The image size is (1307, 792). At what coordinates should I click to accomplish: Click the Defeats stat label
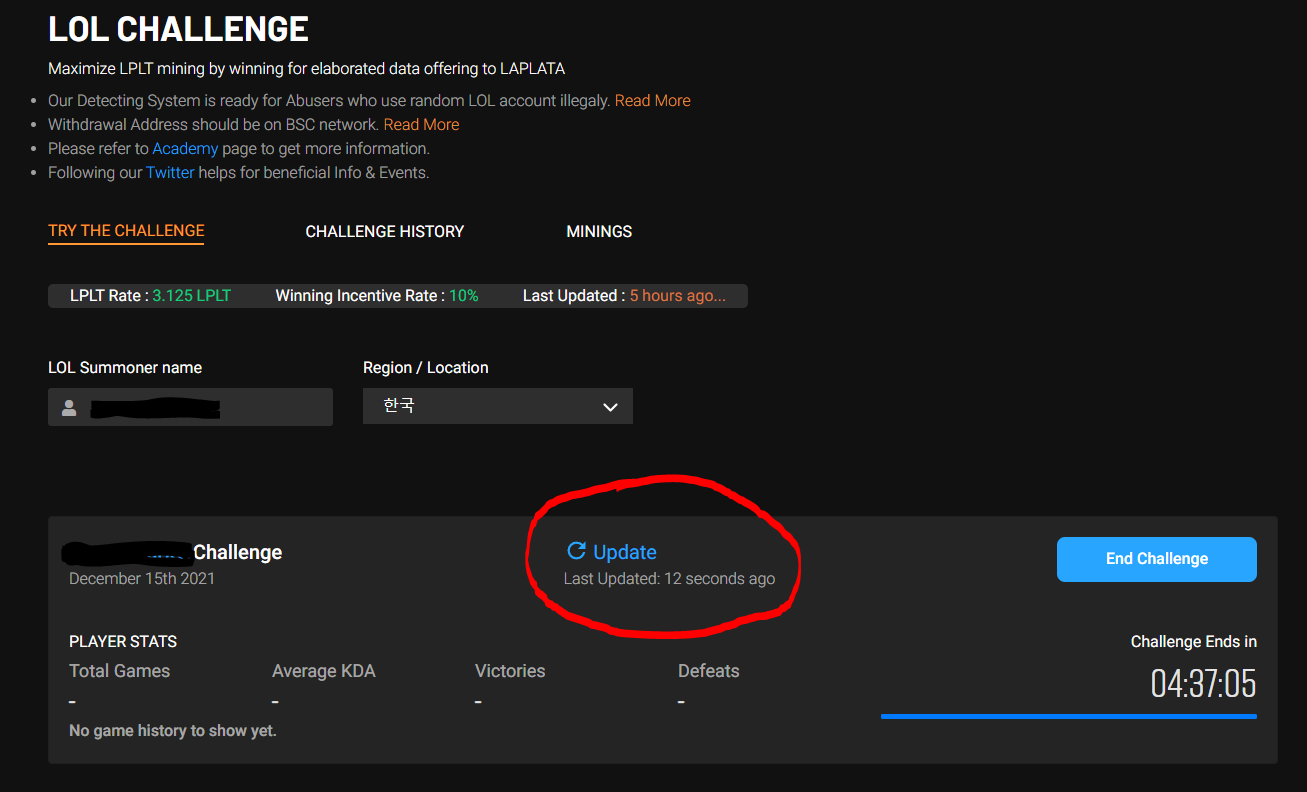click(709, 671)
